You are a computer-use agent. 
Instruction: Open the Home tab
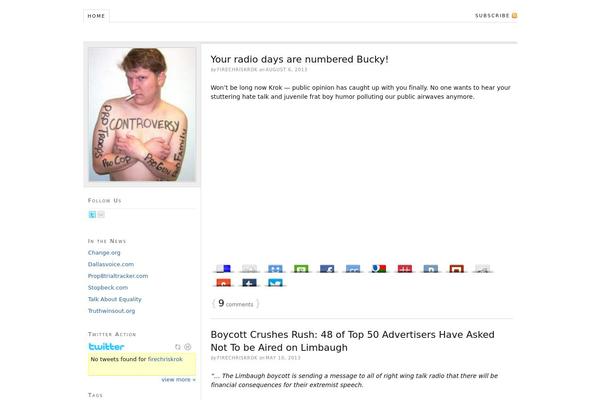[x=96, y=16]
